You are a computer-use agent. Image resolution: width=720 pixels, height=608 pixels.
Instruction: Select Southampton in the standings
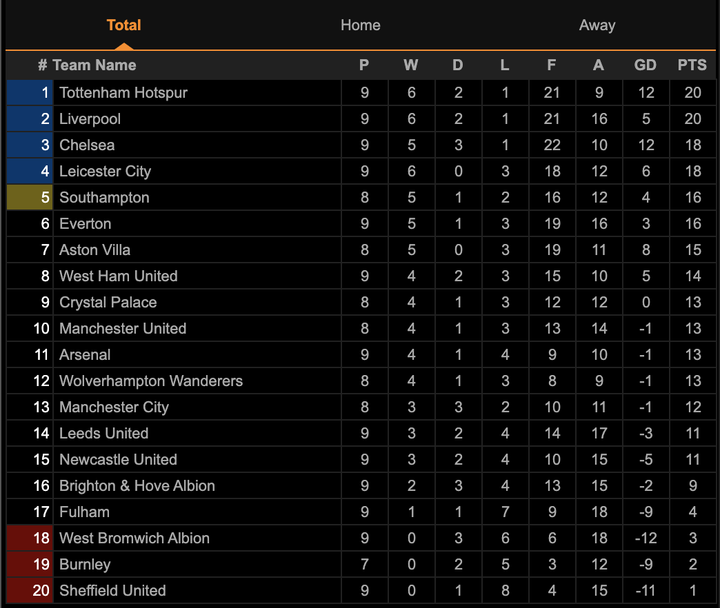[104, 198]
